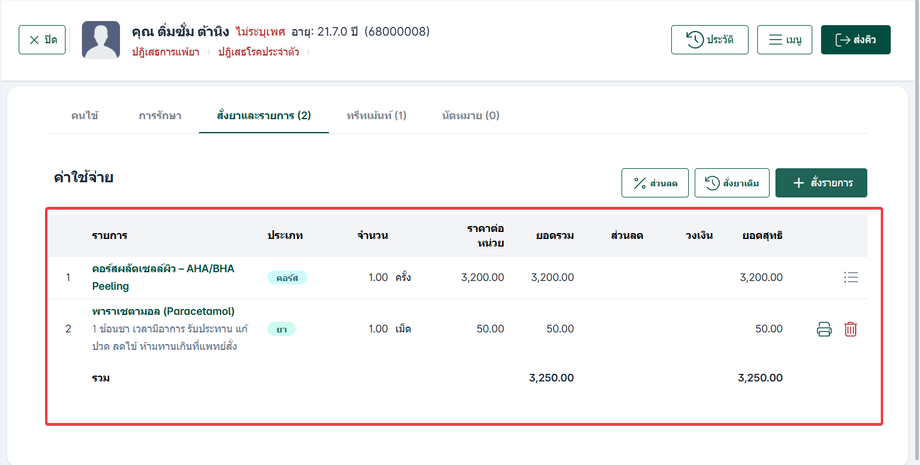920x465 pixels.
Task: Open the ทรีทเมนท์ (1) tab
Action: click(x=376, y=116)
